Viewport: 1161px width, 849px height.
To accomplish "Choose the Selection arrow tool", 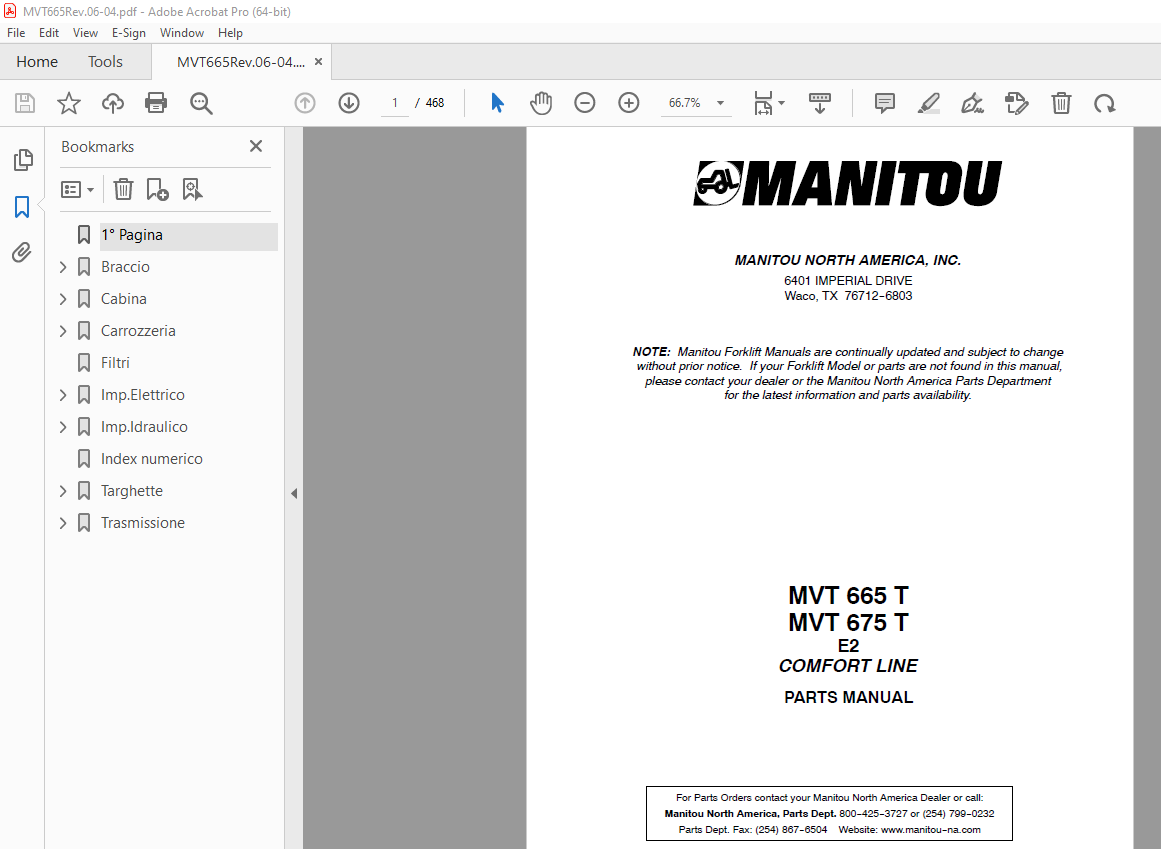I will 498,103.
